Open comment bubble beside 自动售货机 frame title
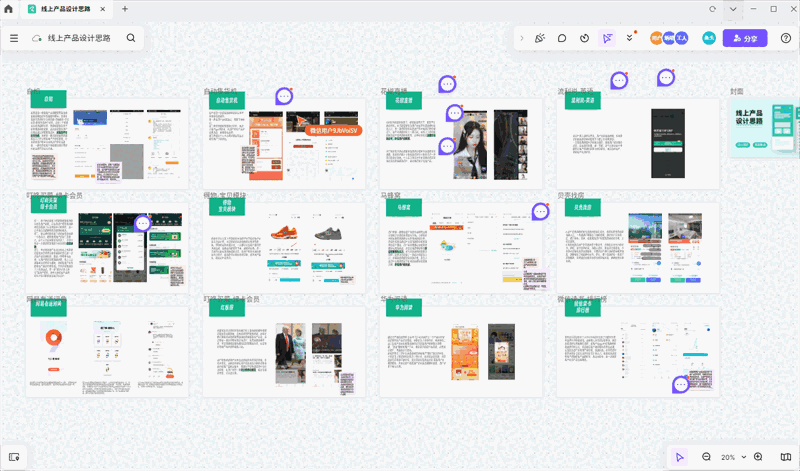The width and height of the screenshot is (800, 471). click(284, 96)
